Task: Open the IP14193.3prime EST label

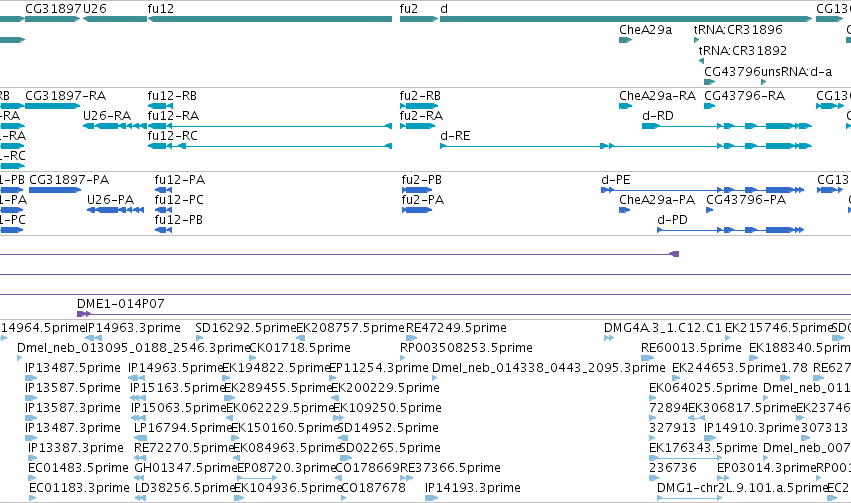Action: pyautogui.click(x=473, y=489)
